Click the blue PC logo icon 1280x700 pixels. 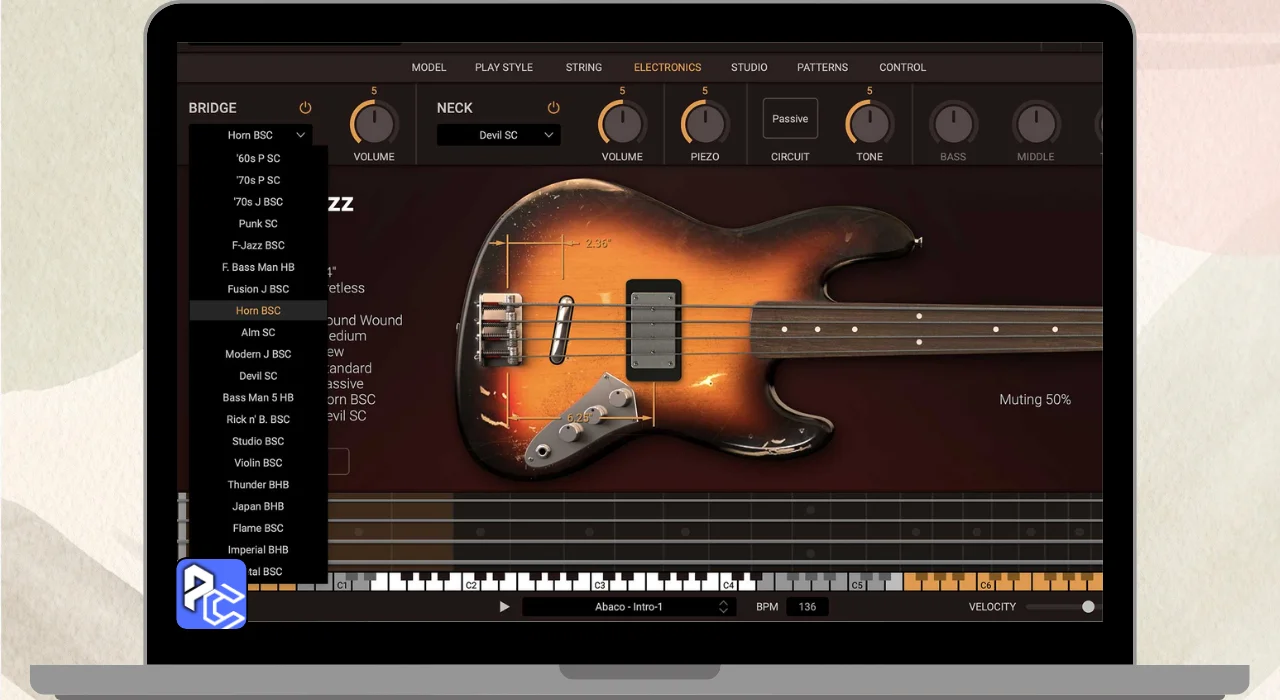tap(211, 594)
